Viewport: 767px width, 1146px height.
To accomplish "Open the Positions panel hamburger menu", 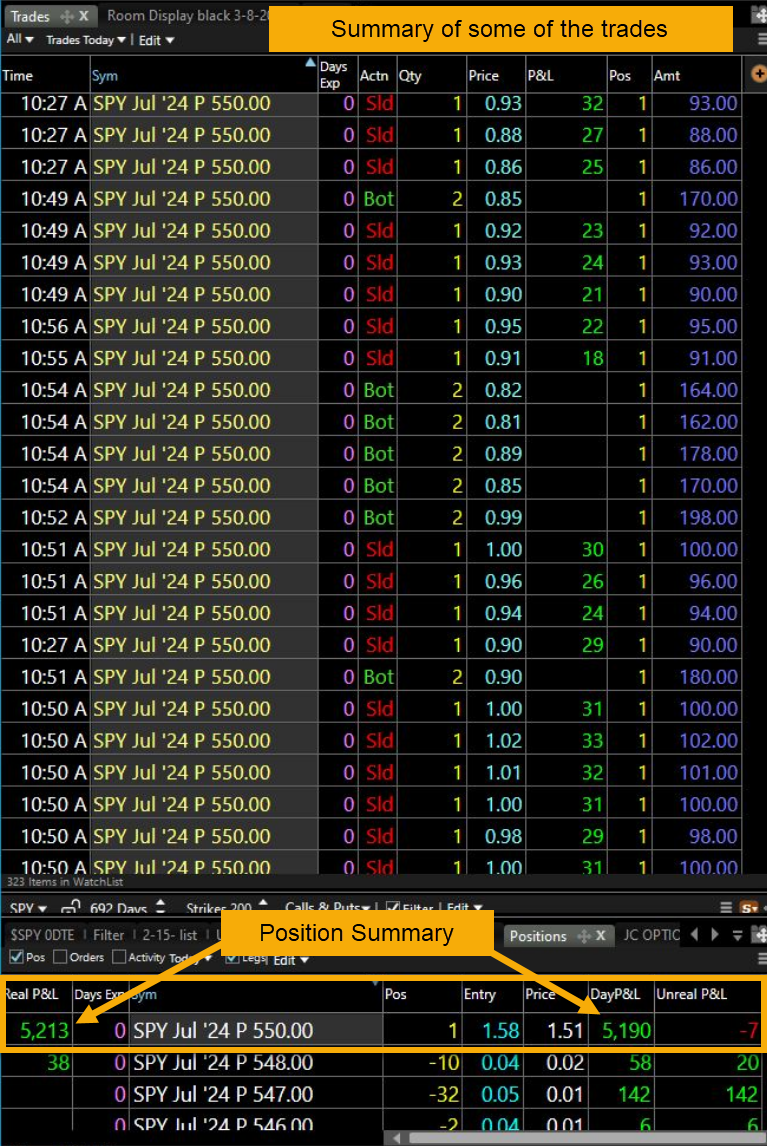I will coord(761,958).
